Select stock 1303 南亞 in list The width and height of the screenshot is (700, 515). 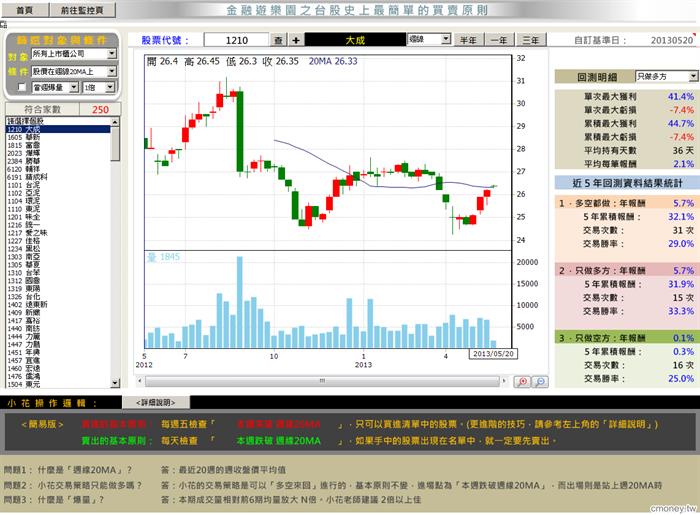(x=58, y=257)
